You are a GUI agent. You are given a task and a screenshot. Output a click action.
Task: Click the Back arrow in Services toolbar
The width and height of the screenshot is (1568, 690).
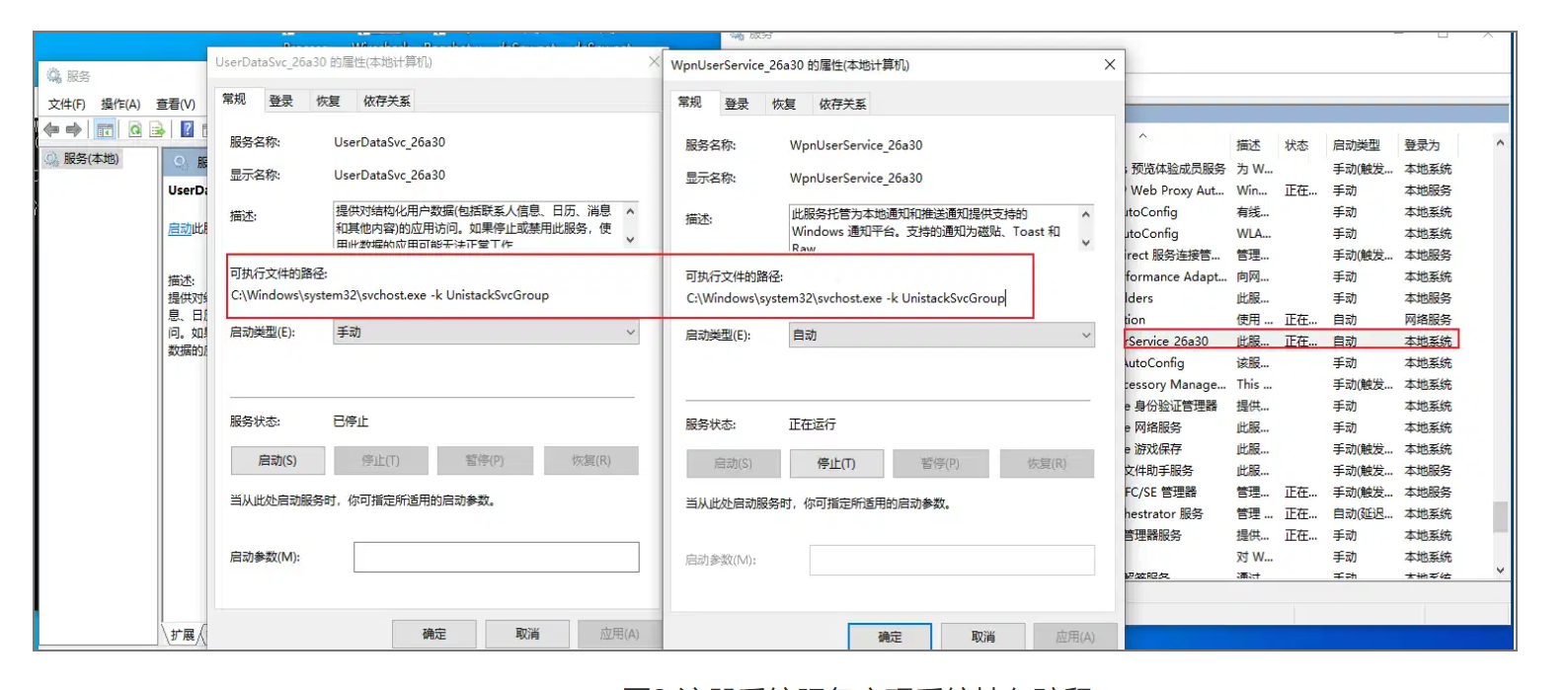point(51,129)
